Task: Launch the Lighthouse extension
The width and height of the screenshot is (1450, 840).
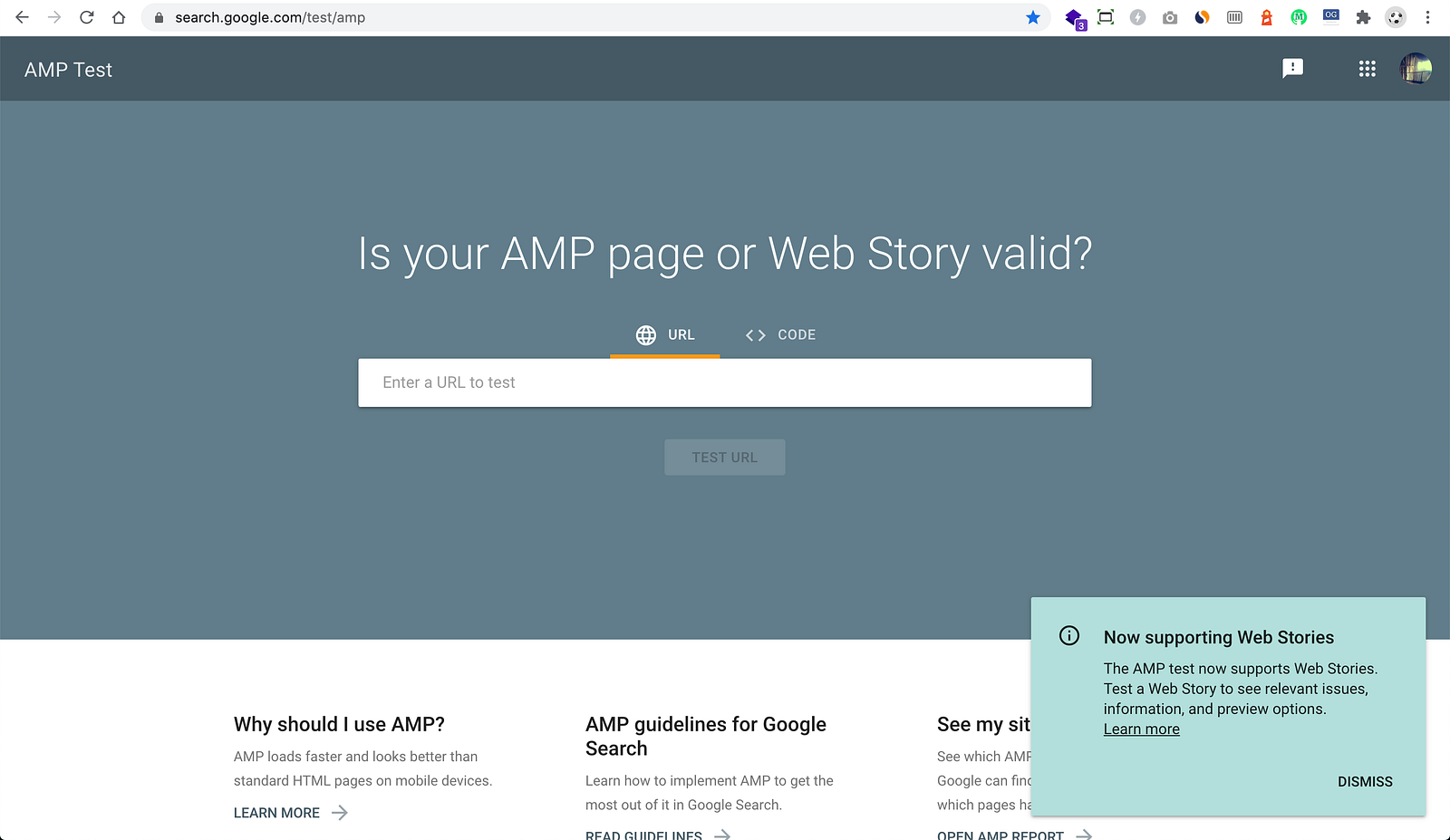Action: pos(1267,17)
